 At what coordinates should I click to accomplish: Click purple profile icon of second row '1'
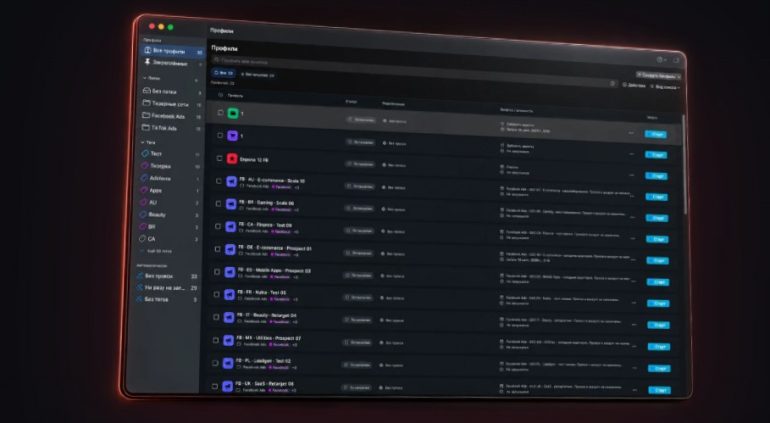232,136
